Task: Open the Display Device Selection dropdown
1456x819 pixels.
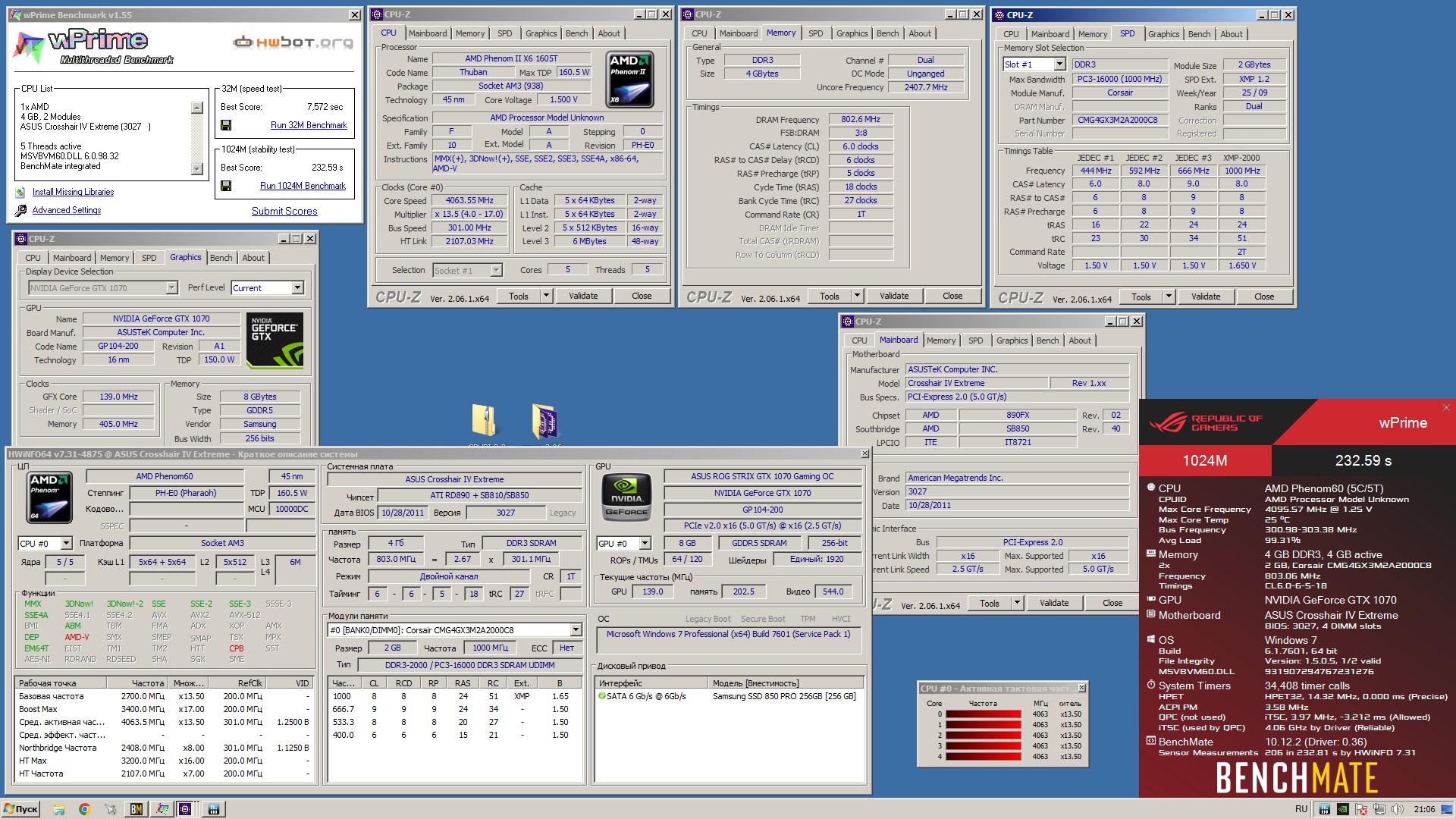Action: coord(171,288)
